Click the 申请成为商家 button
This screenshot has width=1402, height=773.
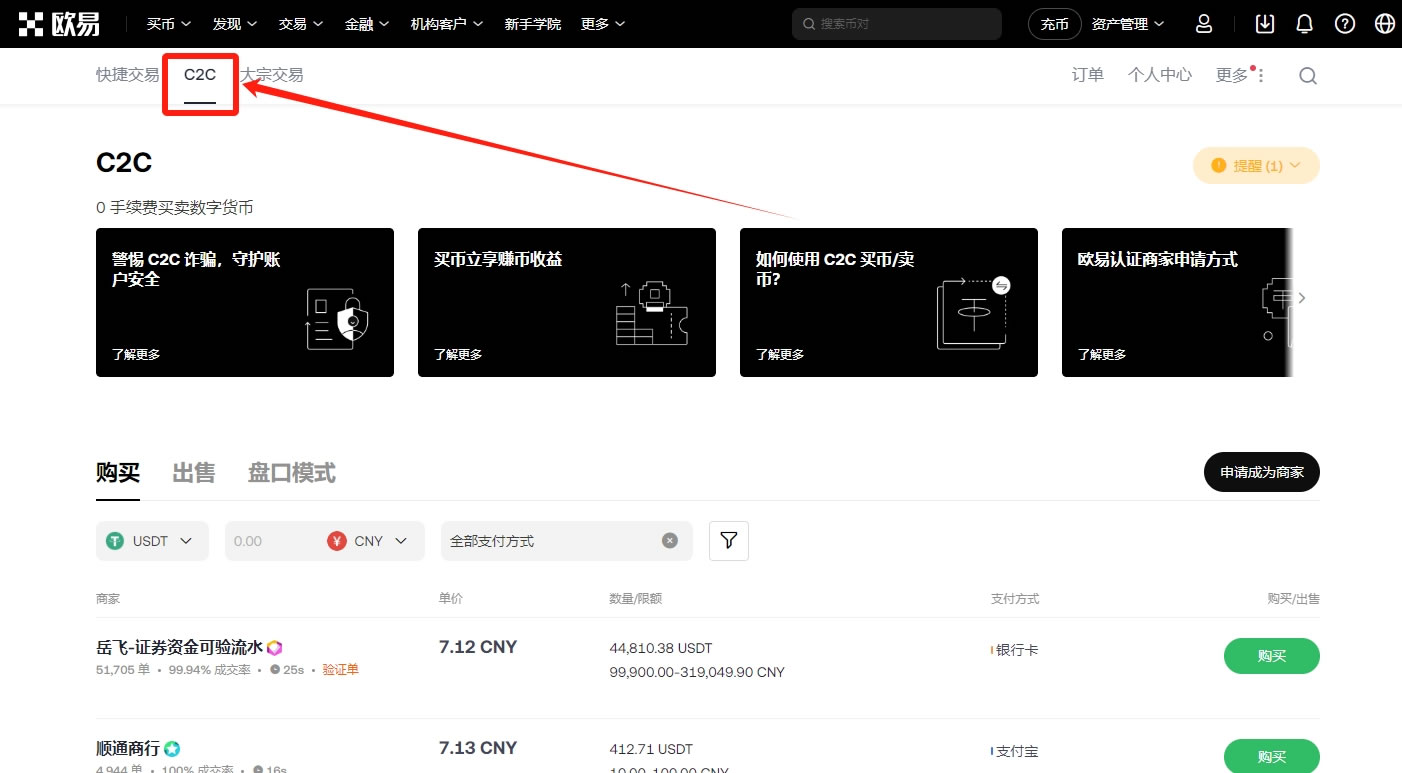coord(1261,472)
